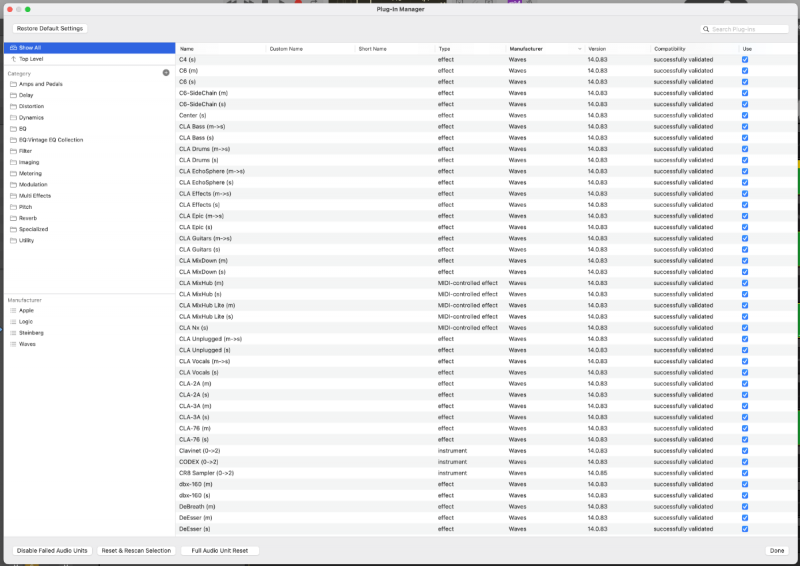
Task: Select the C6-SideChain (m) row name
Action: 203,93
